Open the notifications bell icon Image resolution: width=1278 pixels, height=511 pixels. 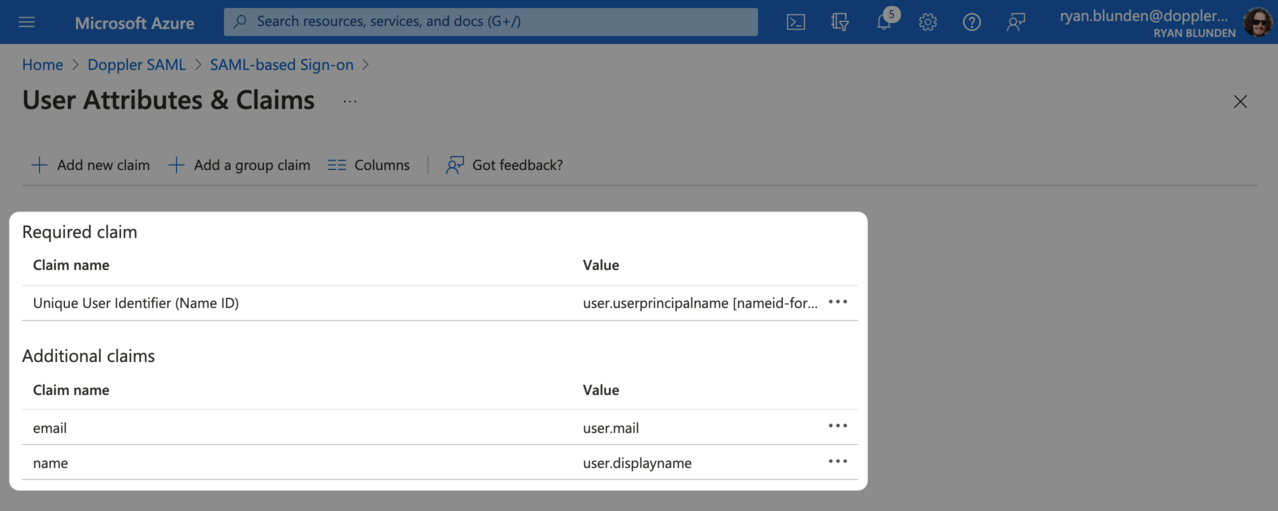coord(884,22)
